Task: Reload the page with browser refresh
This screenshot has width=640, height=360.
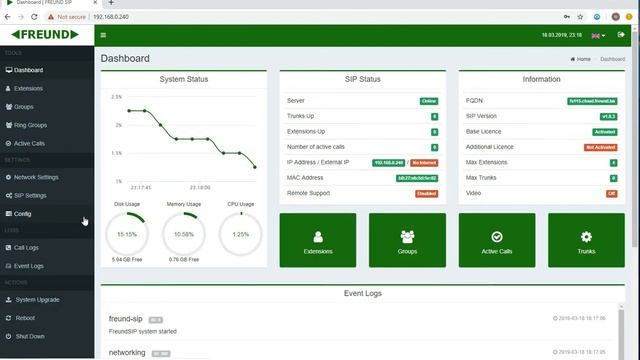Action: (x=34, y=17)
